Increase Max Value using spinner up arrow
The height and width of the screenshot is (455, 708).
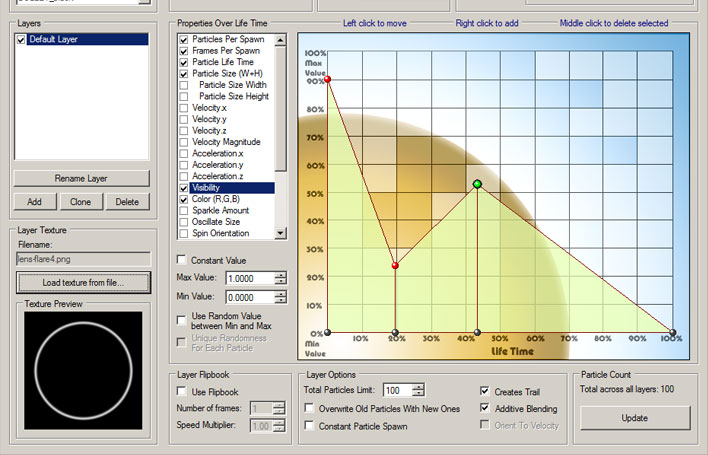[x=280, y=274]
